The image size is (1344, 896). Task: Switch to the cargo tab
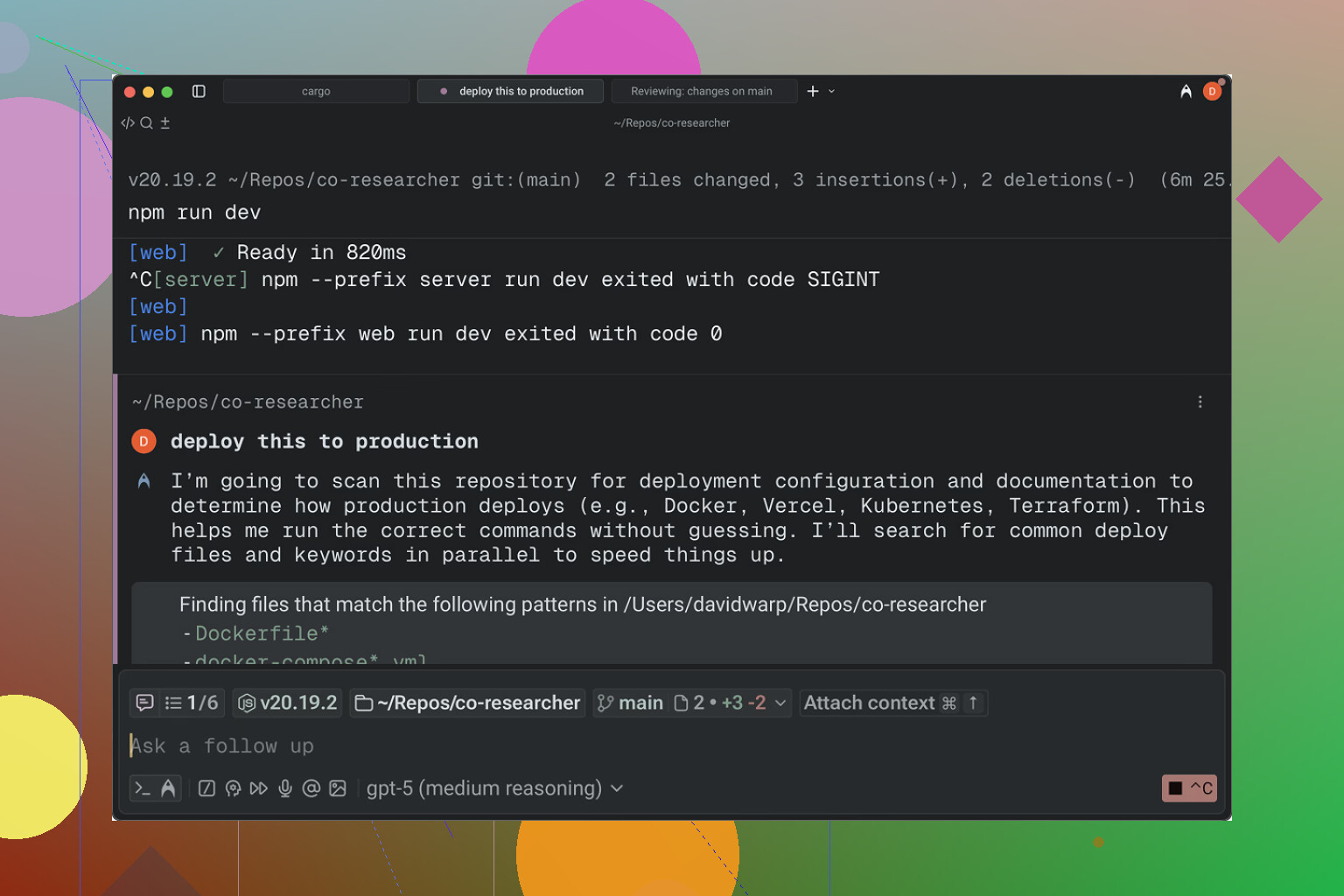316,91
